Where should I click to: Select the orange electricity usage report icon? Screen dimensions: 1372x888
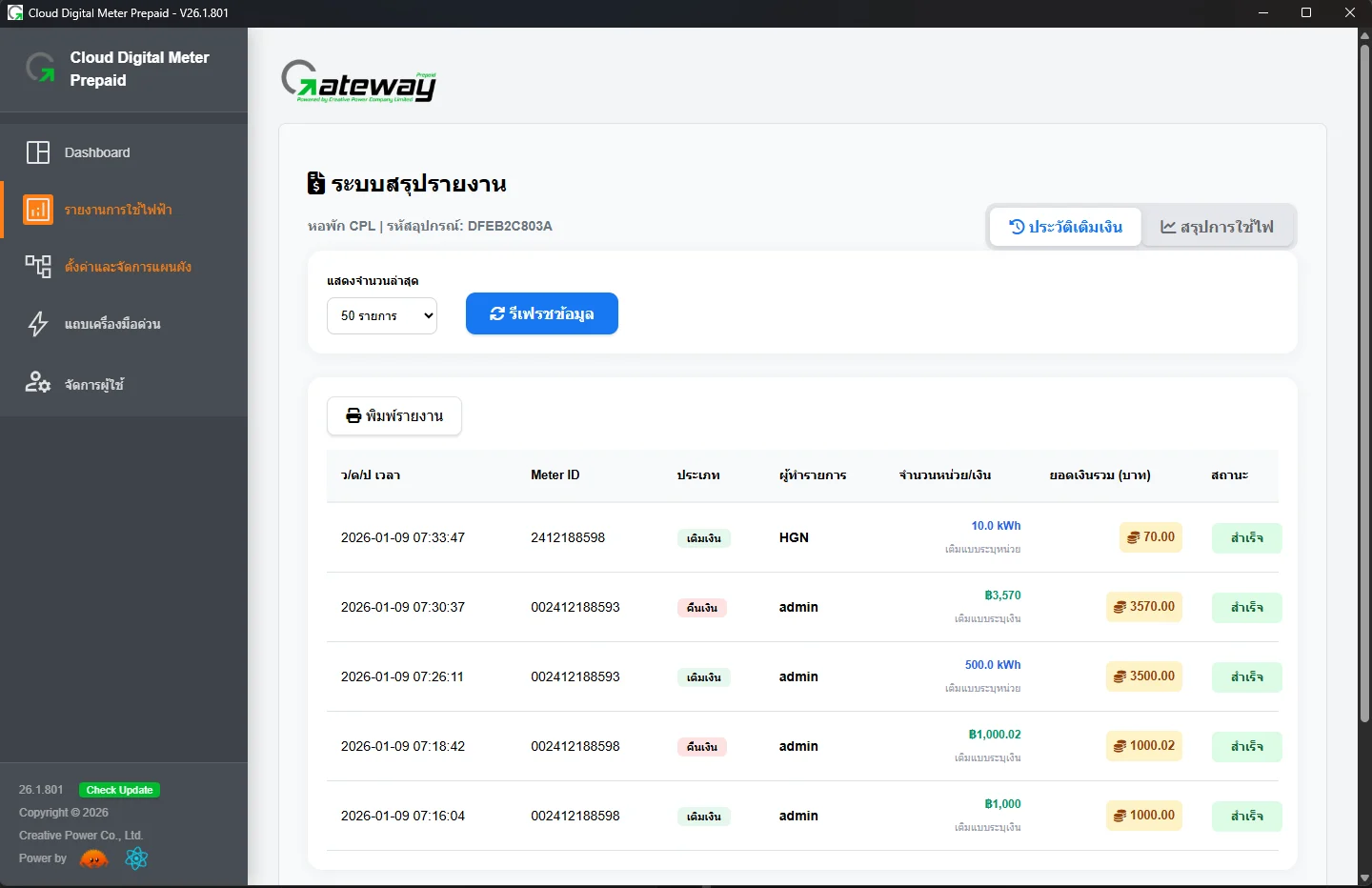pos(38,210)
